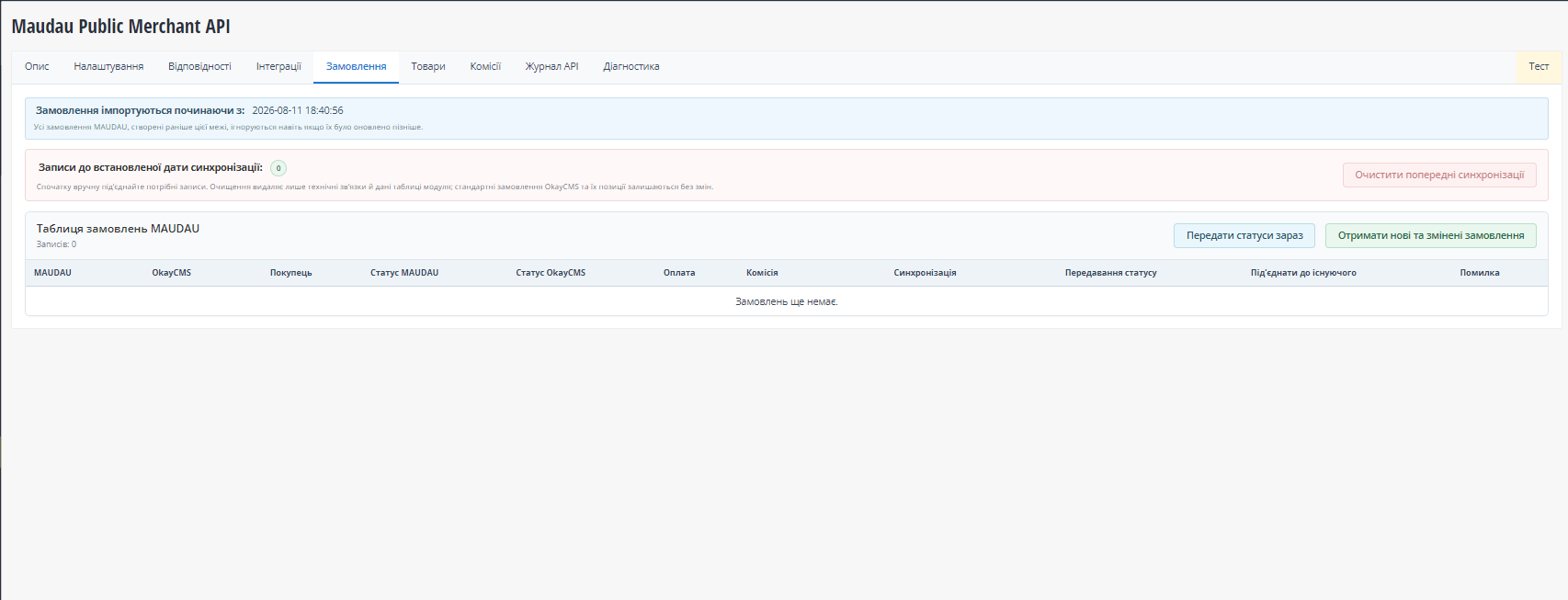This screenshot has height=600, width=1568.
Task: Switch to the Налаштування tab
Action: click(x=108, y=67)
